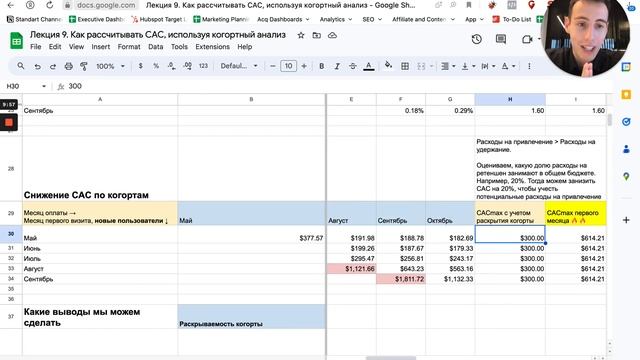Open the Insert menu
This screenshot has width=640, height=360.
click(x=100, y=47)
